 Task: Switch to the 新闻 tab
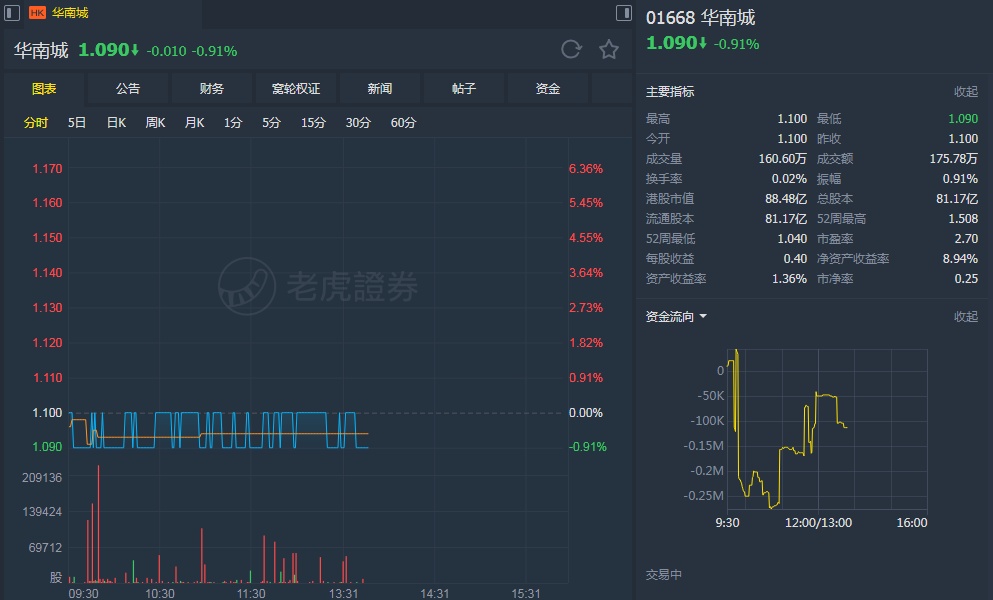tap(379, 89)
